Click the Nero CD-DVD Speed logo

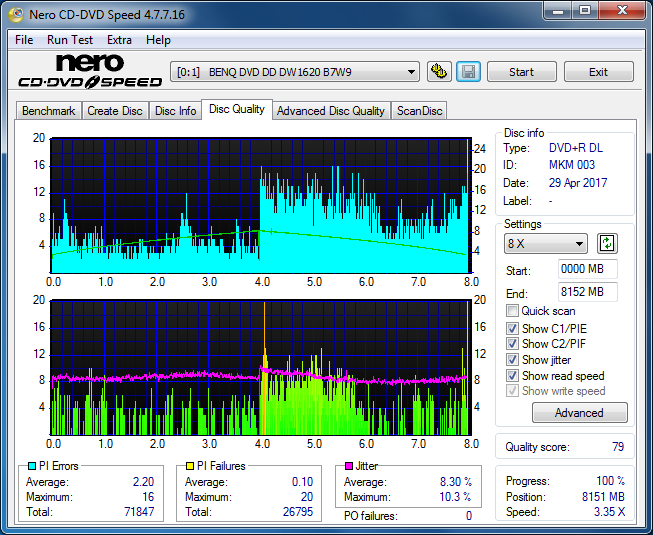click(90, 71)
